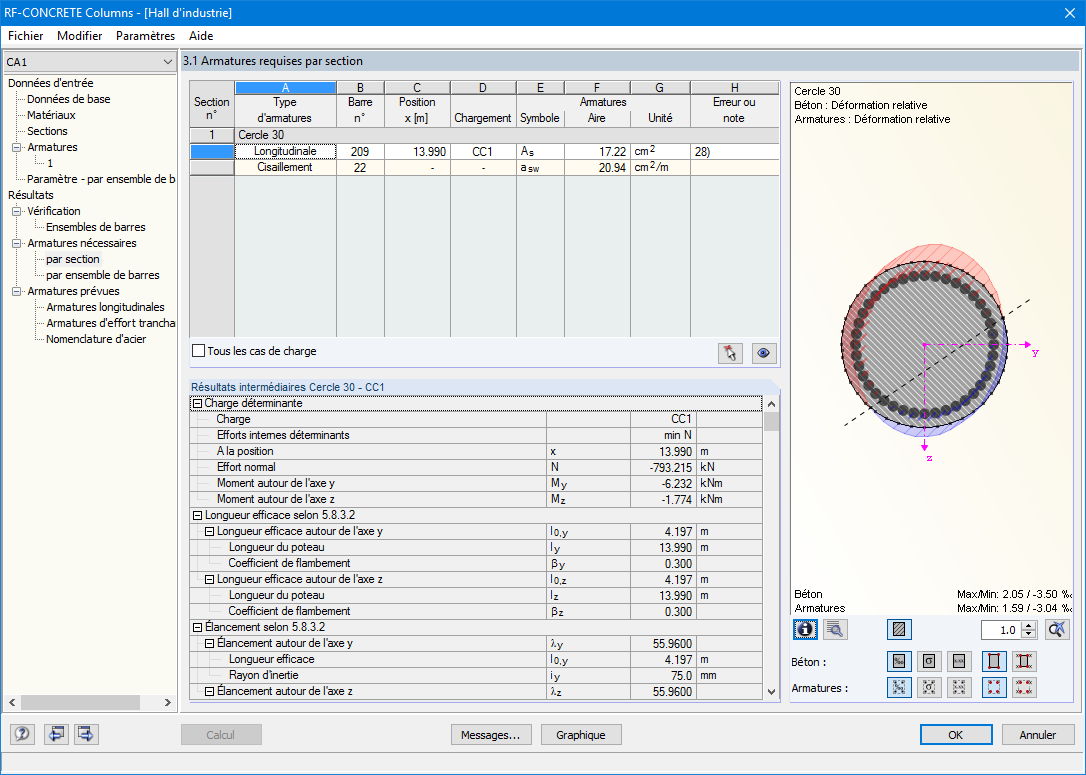Open the Modifier menu

(80, 35)
